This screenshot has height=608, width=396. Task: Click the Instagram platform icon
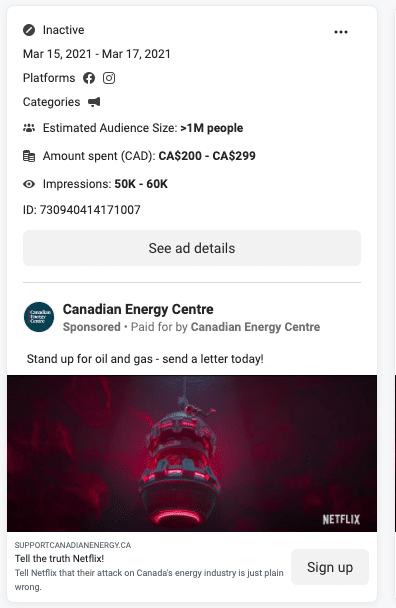coord(109,78)
